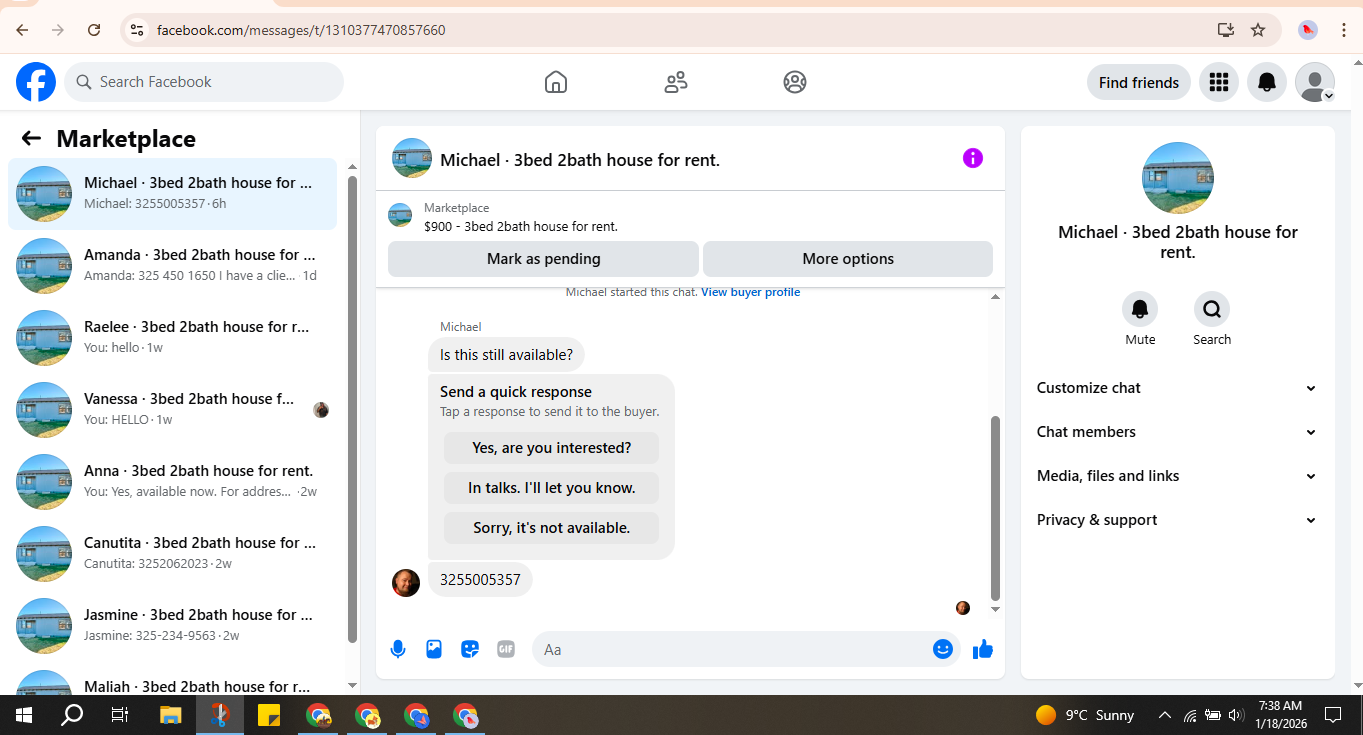
Task: Expand Chat members section
Action: [x=1177, y=432]
